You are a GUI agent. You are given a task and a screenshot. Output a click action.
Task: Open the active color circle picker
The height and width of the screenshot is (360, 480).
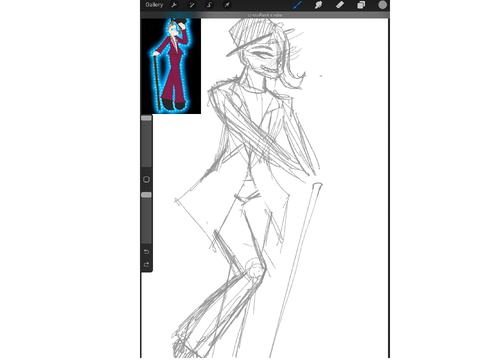383,5
